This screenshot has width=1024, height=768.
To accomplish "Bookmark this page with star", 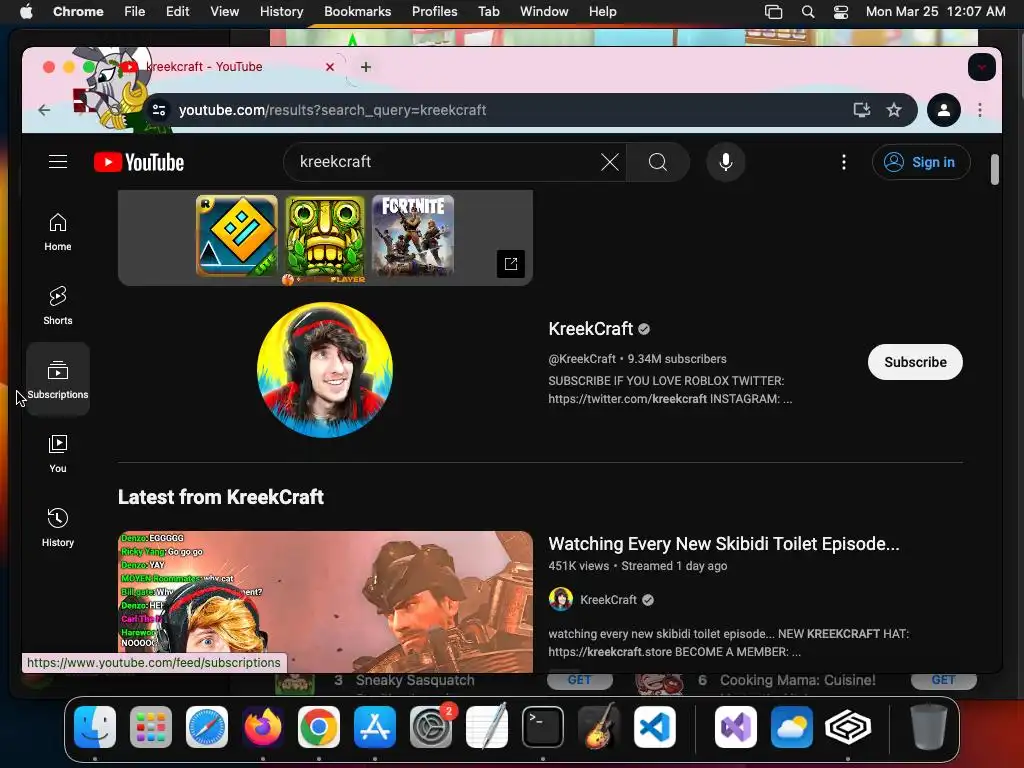I will point(894,110).
